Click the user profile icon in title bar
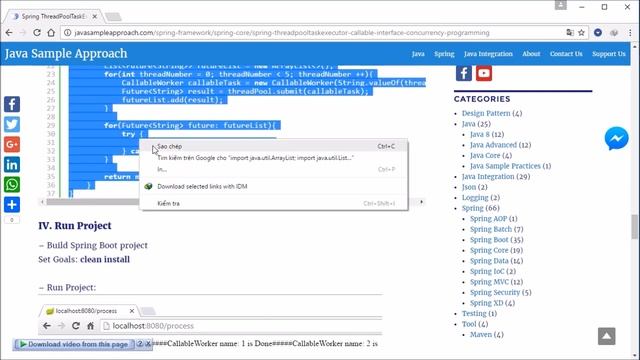Screen dimensions: 640x360 coord(560,5)
